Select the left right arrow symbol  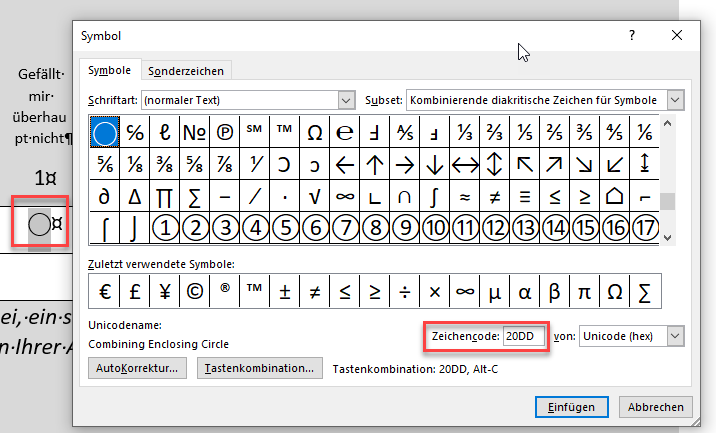click(x=464, y=164)
